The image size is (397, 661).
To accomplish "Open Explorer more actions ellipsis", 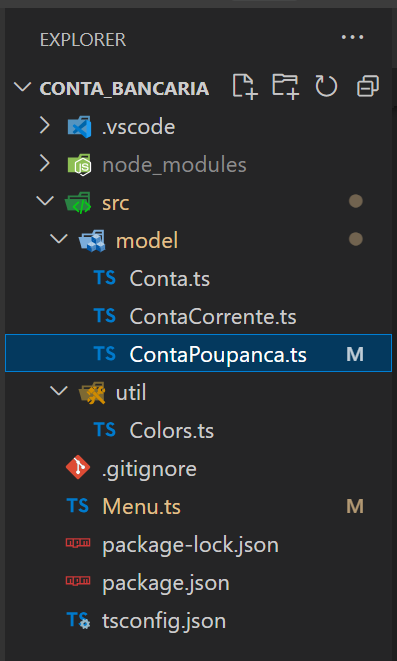I will click(352, 38).
